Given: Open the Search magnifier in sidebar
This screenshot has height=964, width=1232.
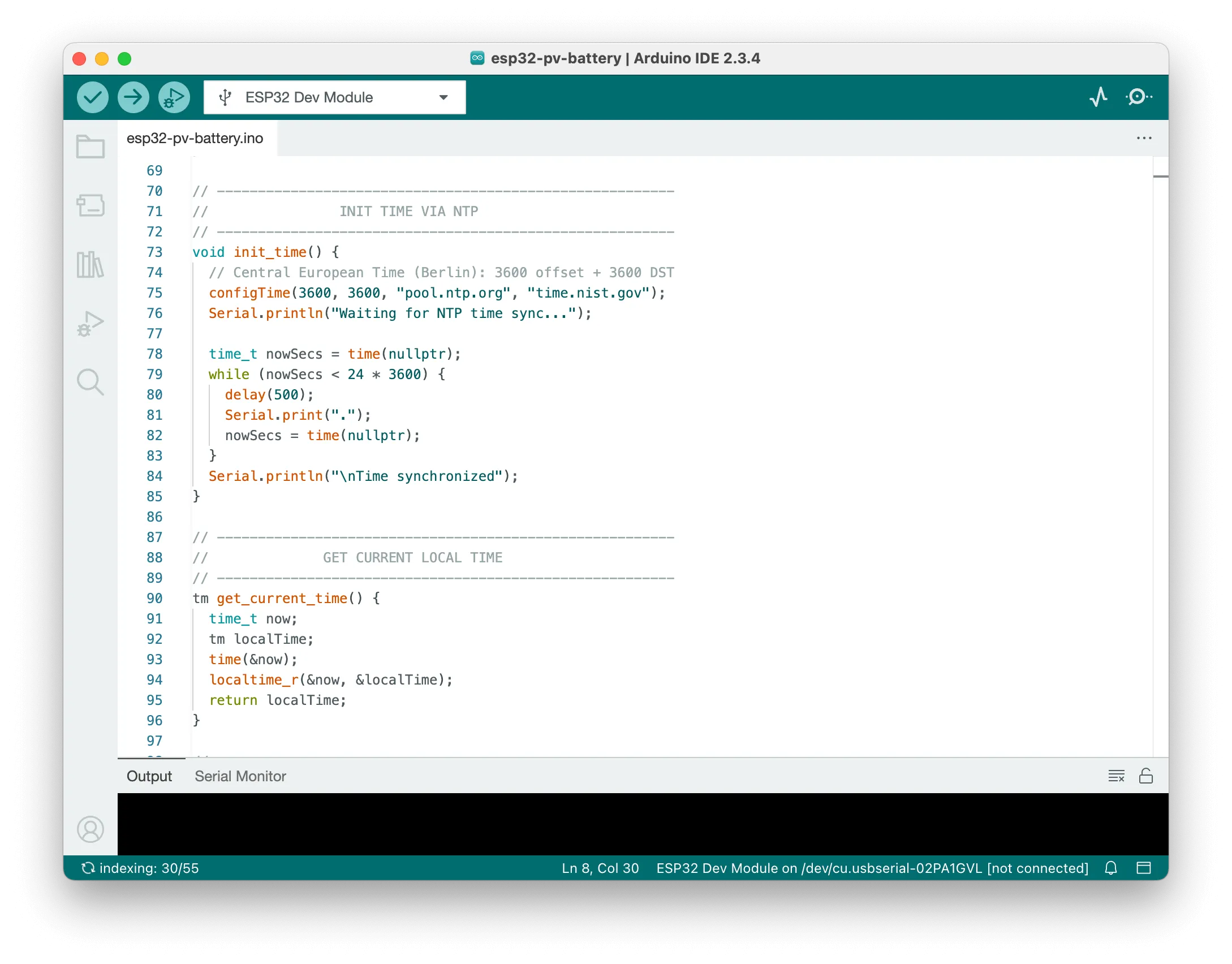Looking at the screenshot, I should pyautogui.click(x=91, y=382).
